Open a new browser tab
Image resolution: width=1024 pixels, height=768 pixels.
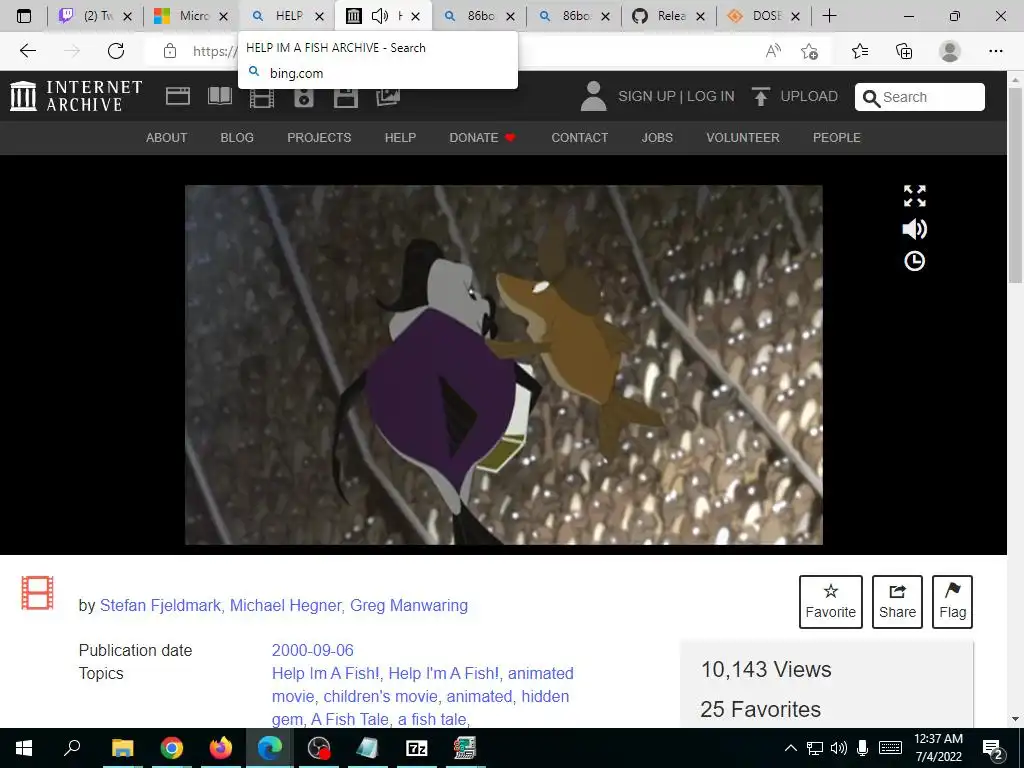point(829,16)
